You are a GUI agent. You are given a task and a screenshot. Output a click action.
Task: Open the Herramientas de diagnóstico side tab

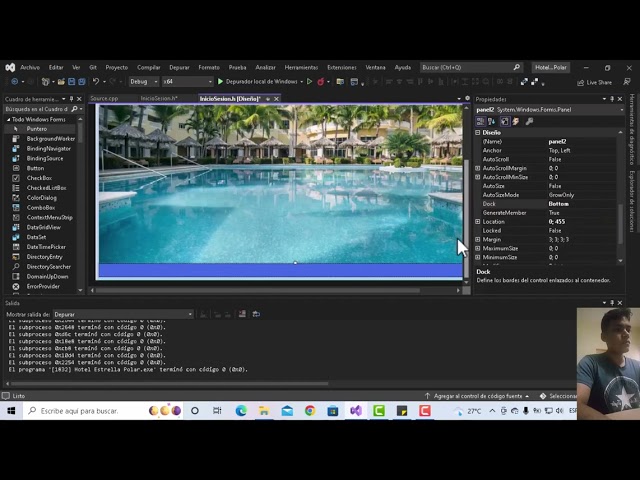632,130
